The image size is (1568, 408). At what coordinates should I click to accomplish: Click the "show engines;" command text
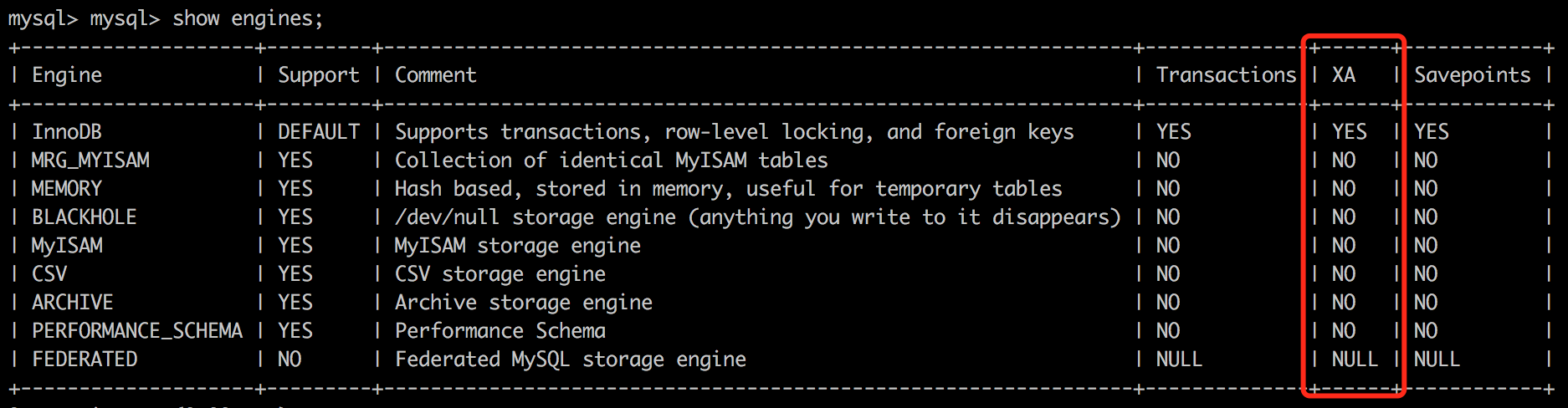(248, 18)
